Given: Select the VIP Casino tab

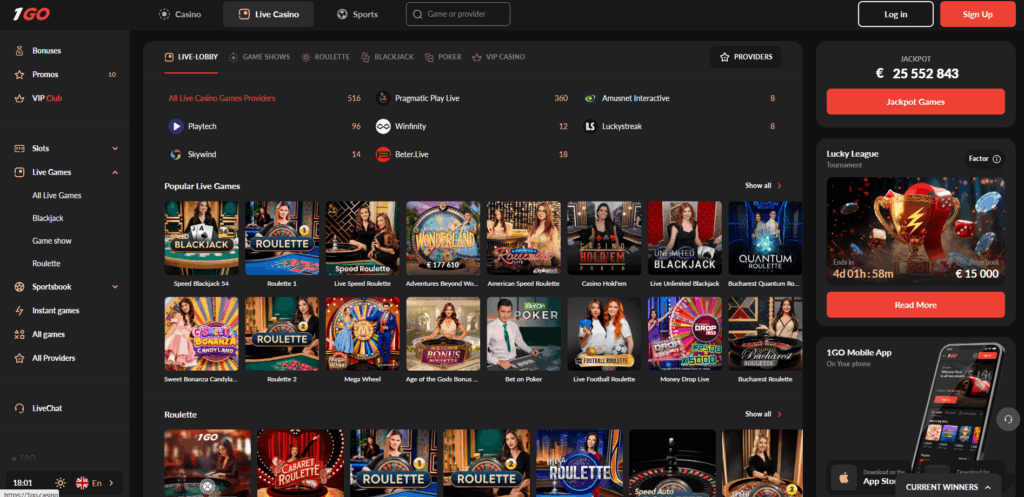Looking at the screenshot, I should [x=498, y=57].
